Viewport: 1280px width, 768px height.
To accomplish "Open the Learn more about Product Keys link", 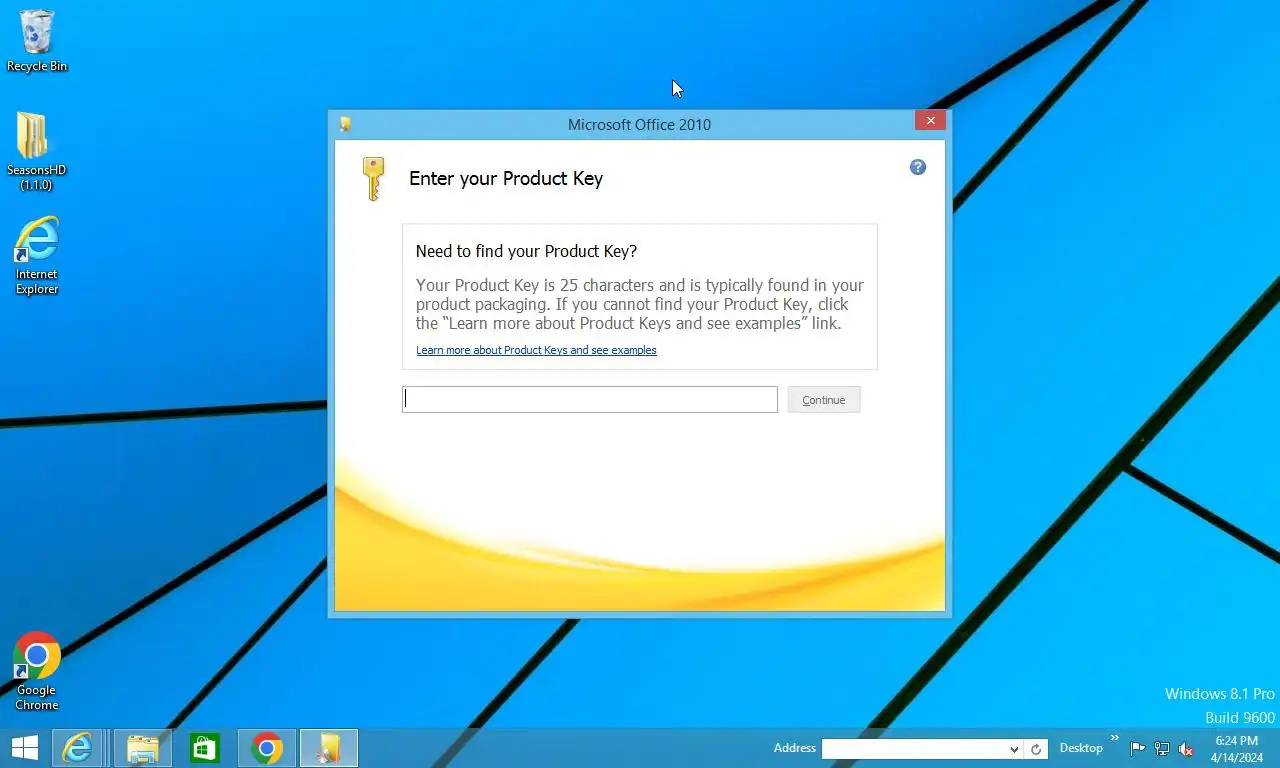I will 536,350.
